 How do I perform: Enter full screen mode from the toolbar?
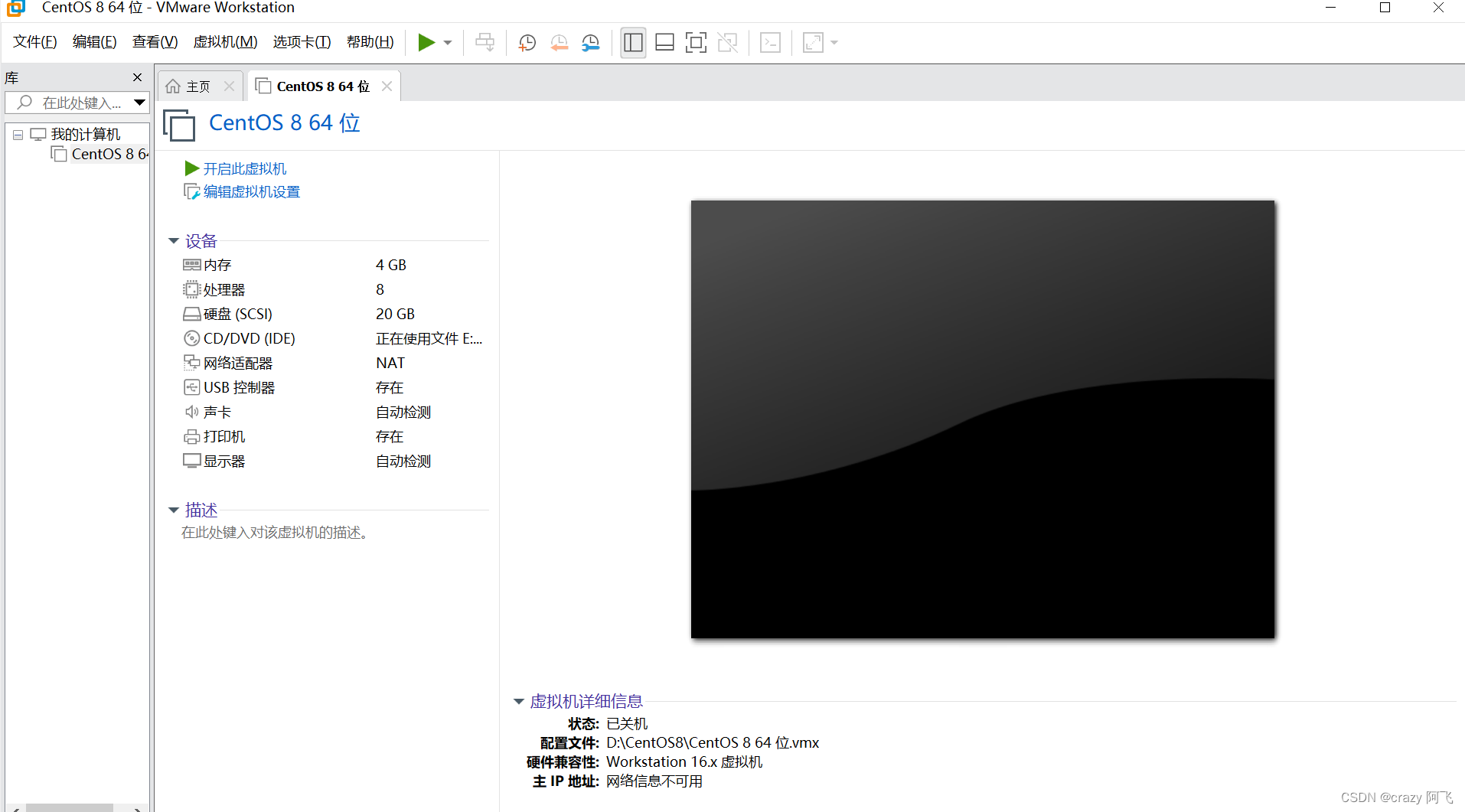click(x=696, y=42)
